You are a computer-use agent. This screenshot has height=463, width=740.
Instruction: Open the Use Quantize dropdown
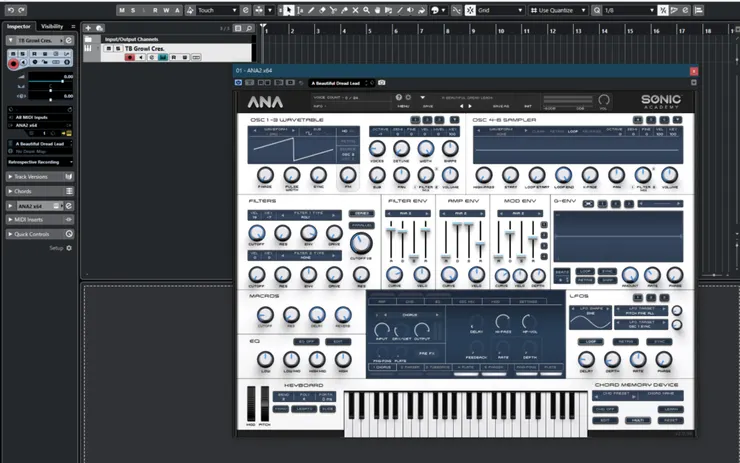[x=560, y=10]
